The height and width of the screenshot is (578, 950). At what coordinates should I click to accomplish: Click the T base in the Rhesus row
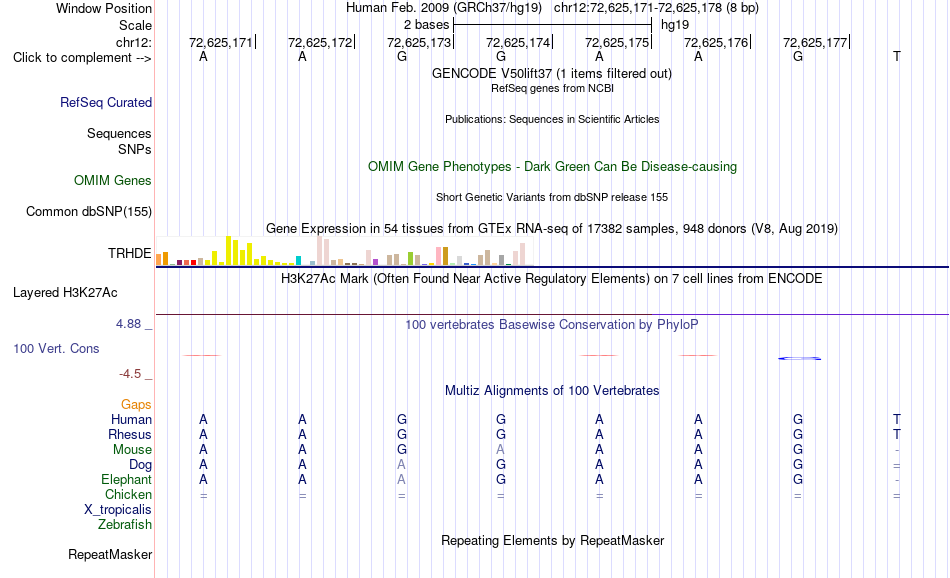click(897, 434)
